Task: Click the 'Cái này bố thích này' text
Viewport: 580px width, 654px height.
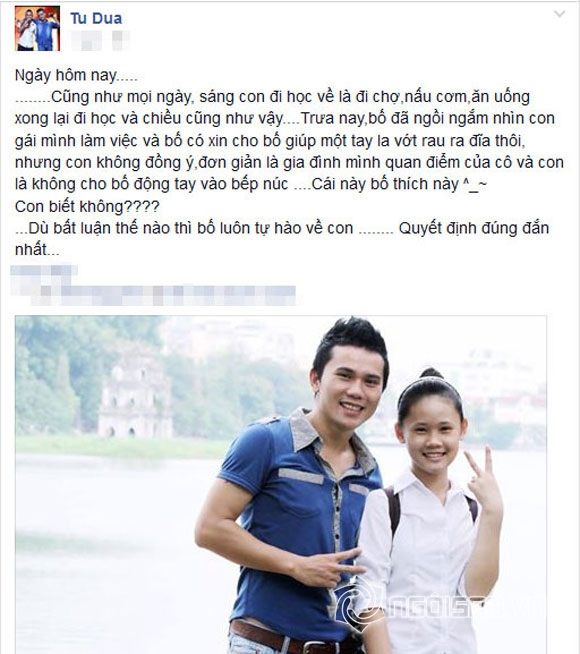Action: 385,184
